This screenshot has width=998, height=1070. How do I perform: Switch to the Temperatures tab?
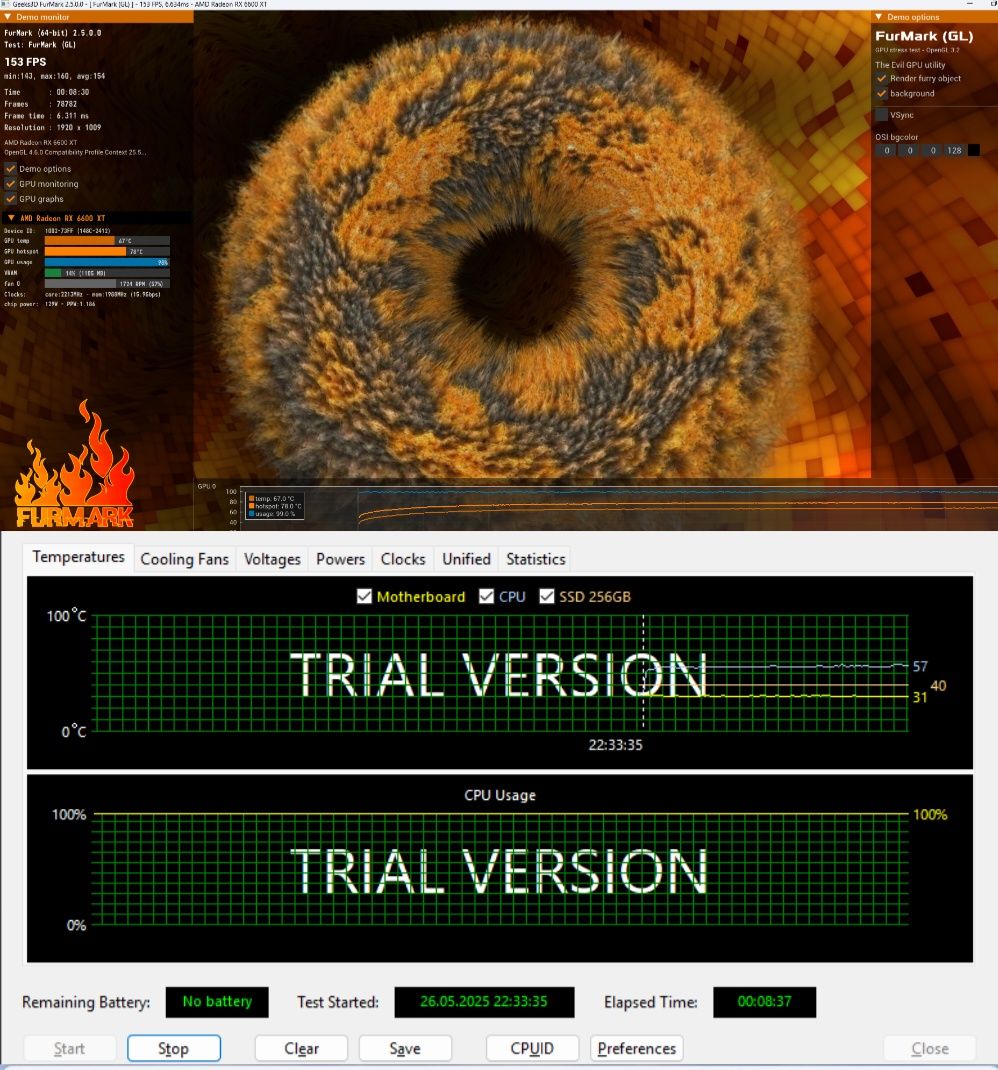click(79, 557)
